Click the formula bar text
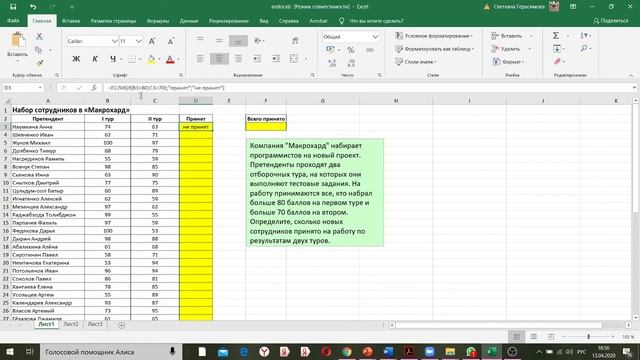Viewport: 640px width, 360px height. tap(167, 88)
